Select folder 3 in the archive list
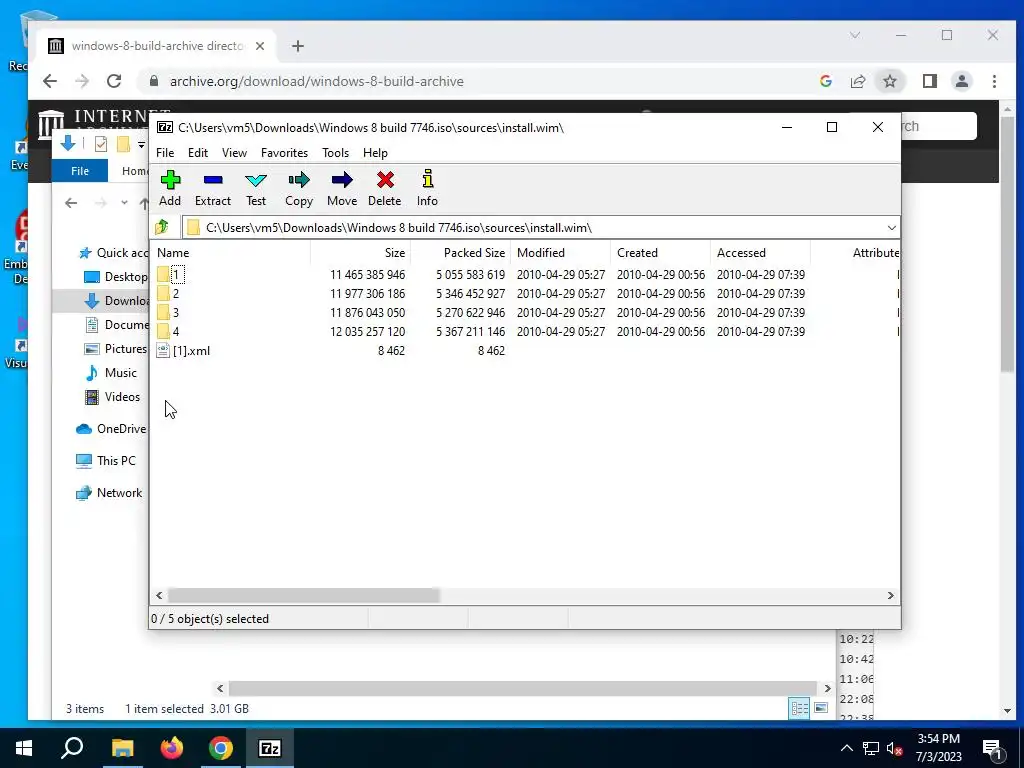The image size is (1024, 768). pos(168,313)
